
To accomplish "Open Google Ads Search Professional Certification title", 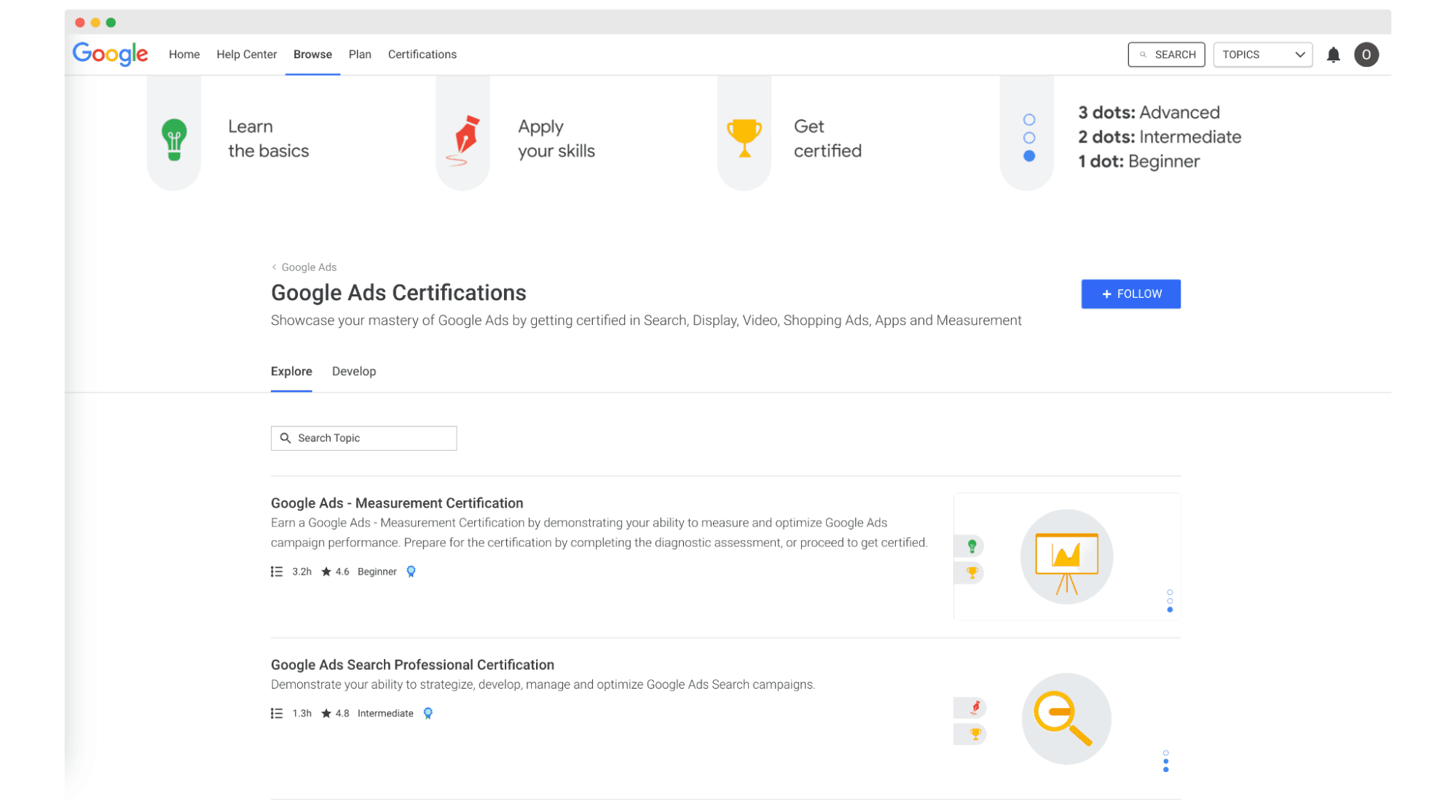I will click(x=412, y=665).
